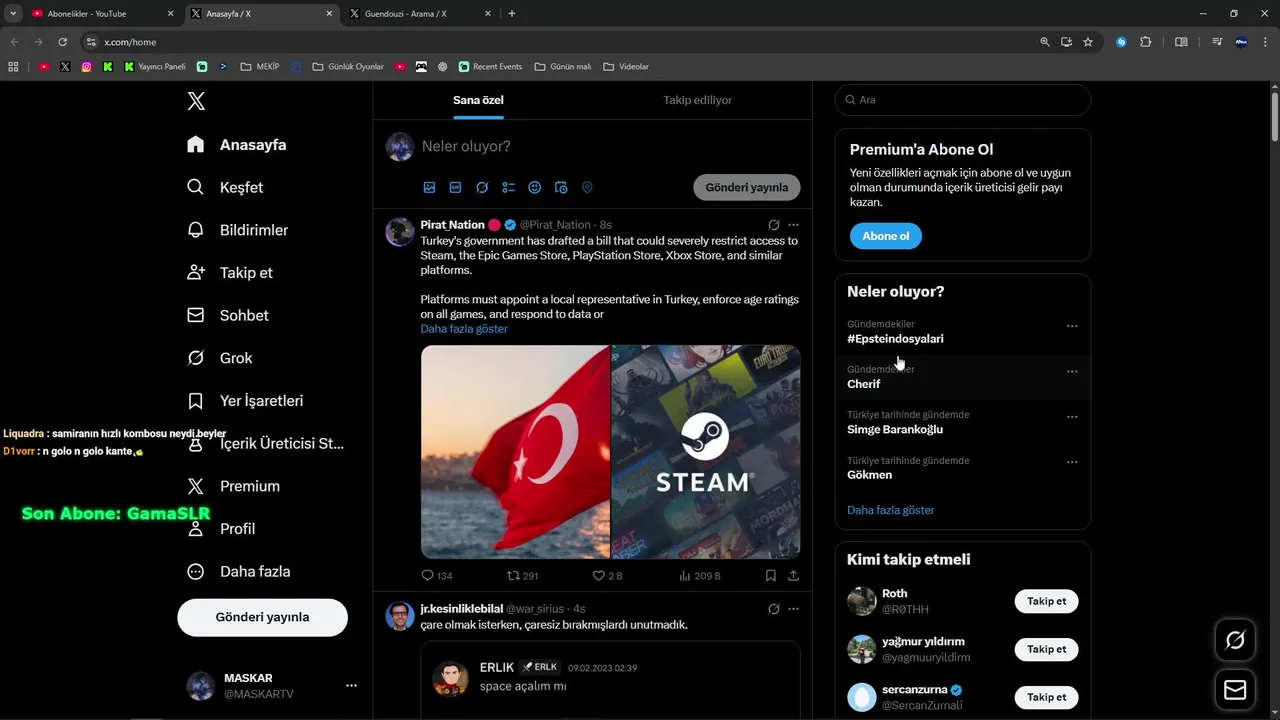Add a poll in the composer

508,187
